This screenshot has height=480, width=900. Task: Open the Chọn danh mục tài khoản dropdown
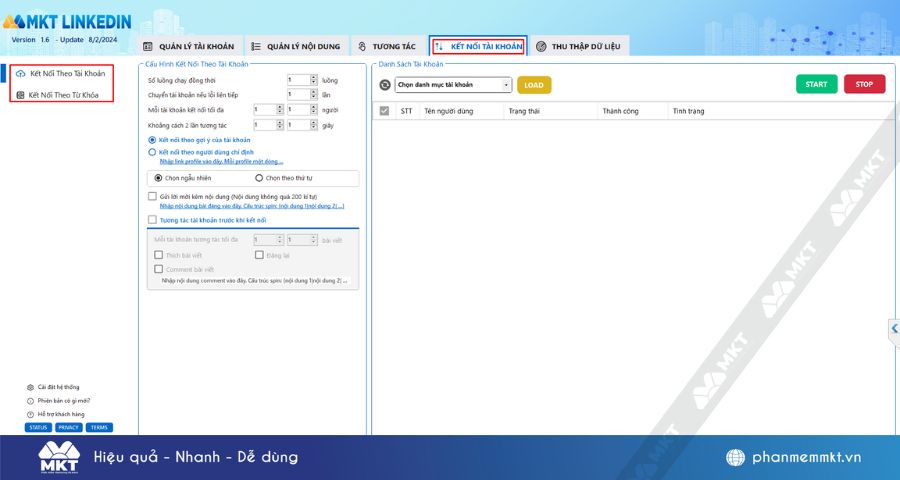453,84
